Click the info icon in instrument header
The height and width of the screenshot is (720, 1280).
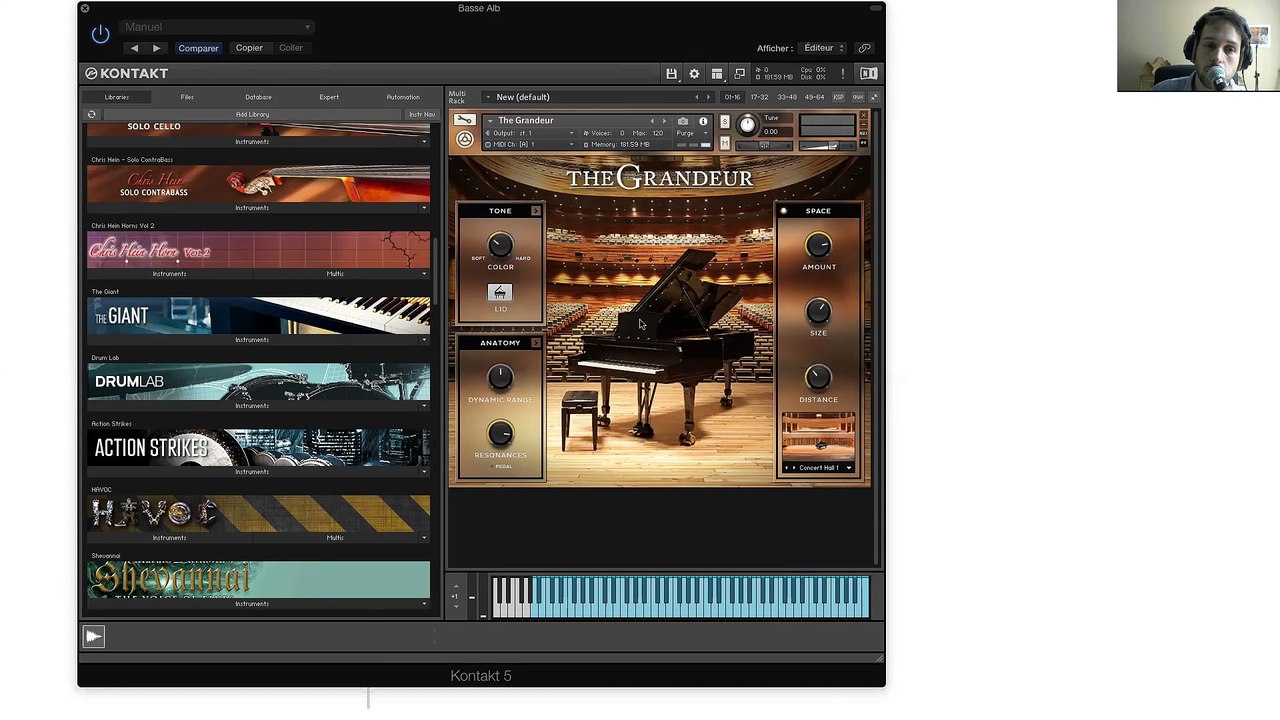click(703, 121)
